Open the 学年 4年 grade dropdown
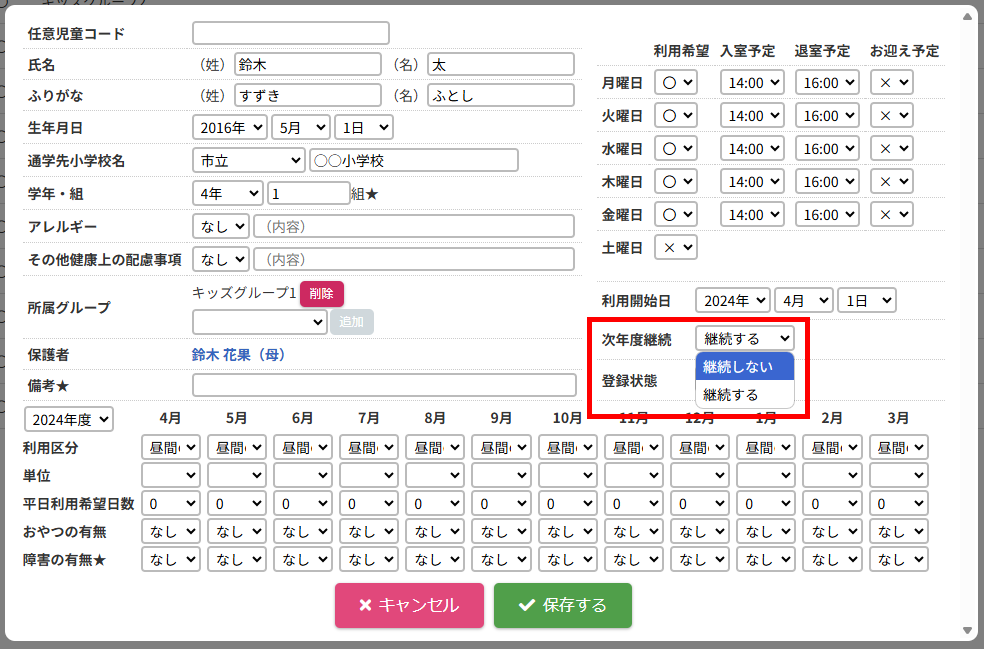This screenshot has height=649, width=984. click(227, 193)
